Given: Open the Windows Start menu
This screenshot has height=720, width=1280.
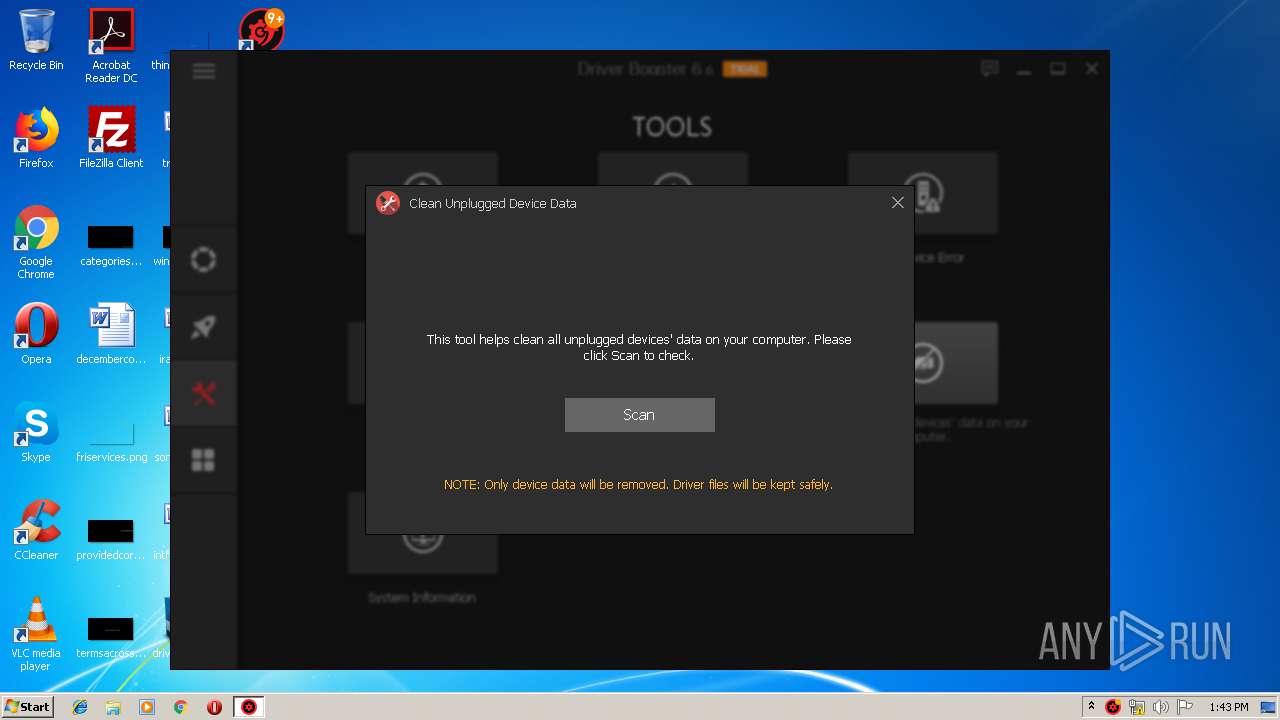Looking at the screenshot, I should tap(28, 707).
